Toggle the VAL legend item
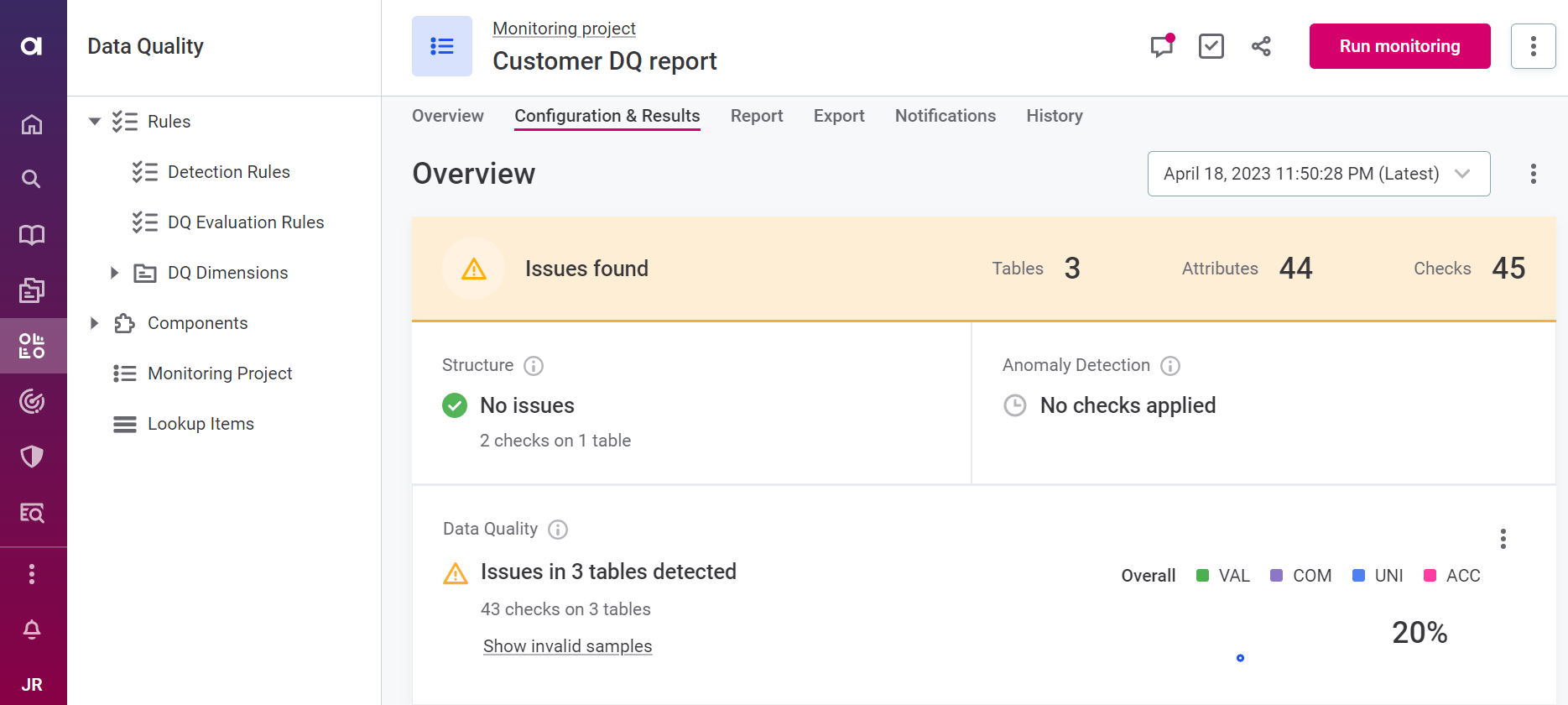 1223,576
